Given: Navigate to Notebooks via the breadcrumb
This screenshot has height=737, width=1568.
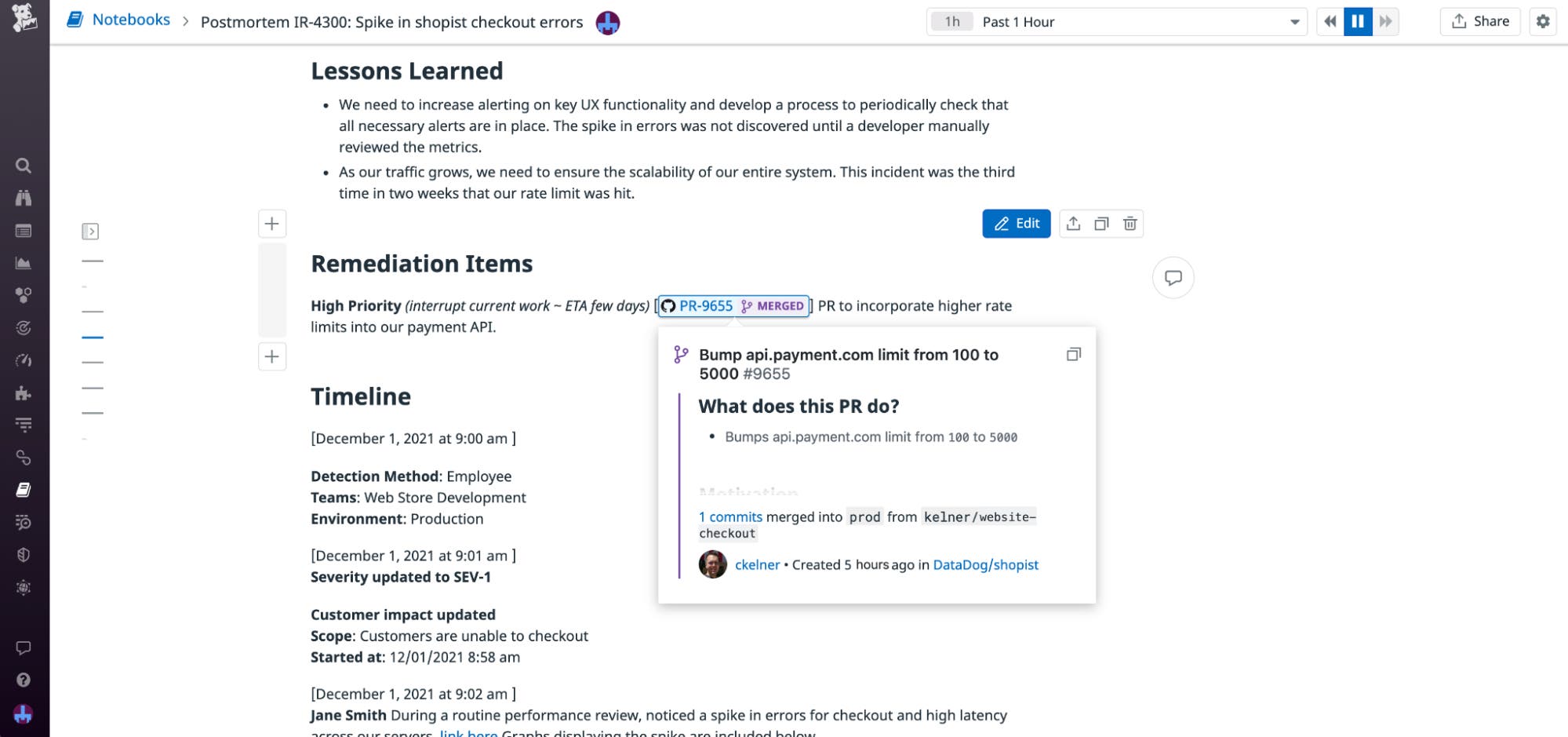Looking at the screenshot, I should pyautogui.click(x=131, y=20).
